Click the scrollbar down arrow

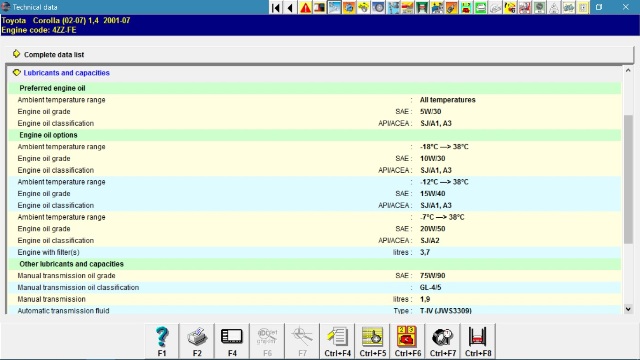point(628,309)
